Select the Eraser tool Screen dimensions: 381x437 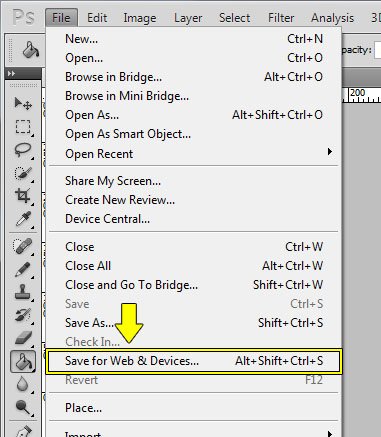[23, 338]
